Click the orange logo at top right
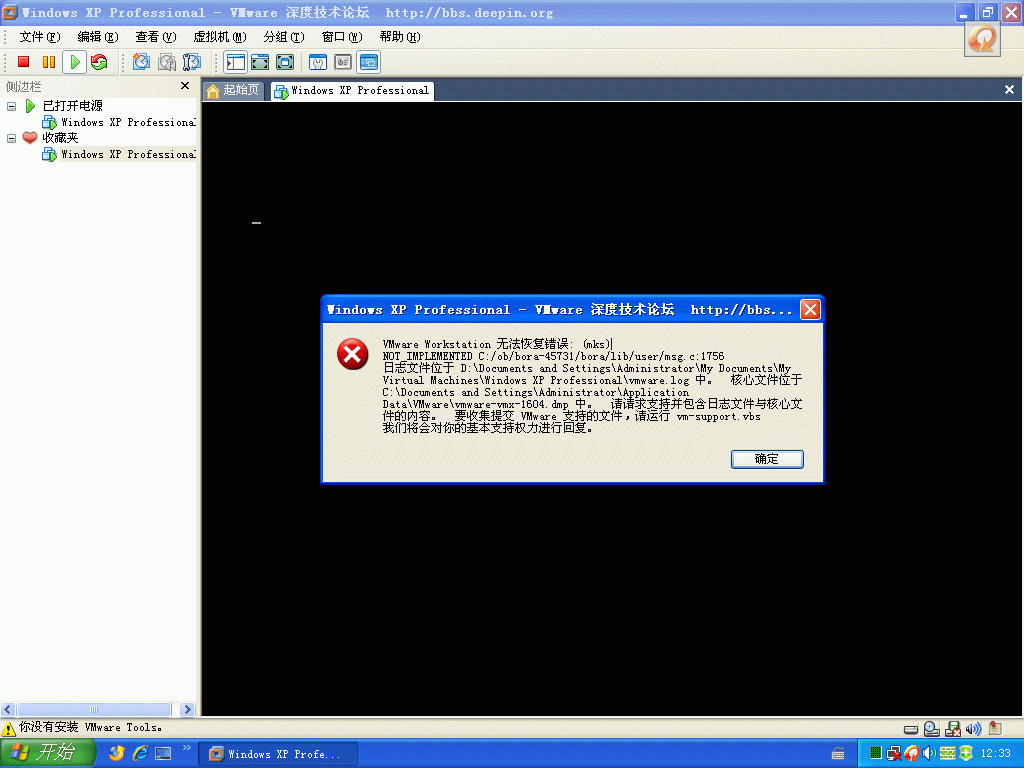Screen dimensions: 1024x768 [x=982, y=39]
